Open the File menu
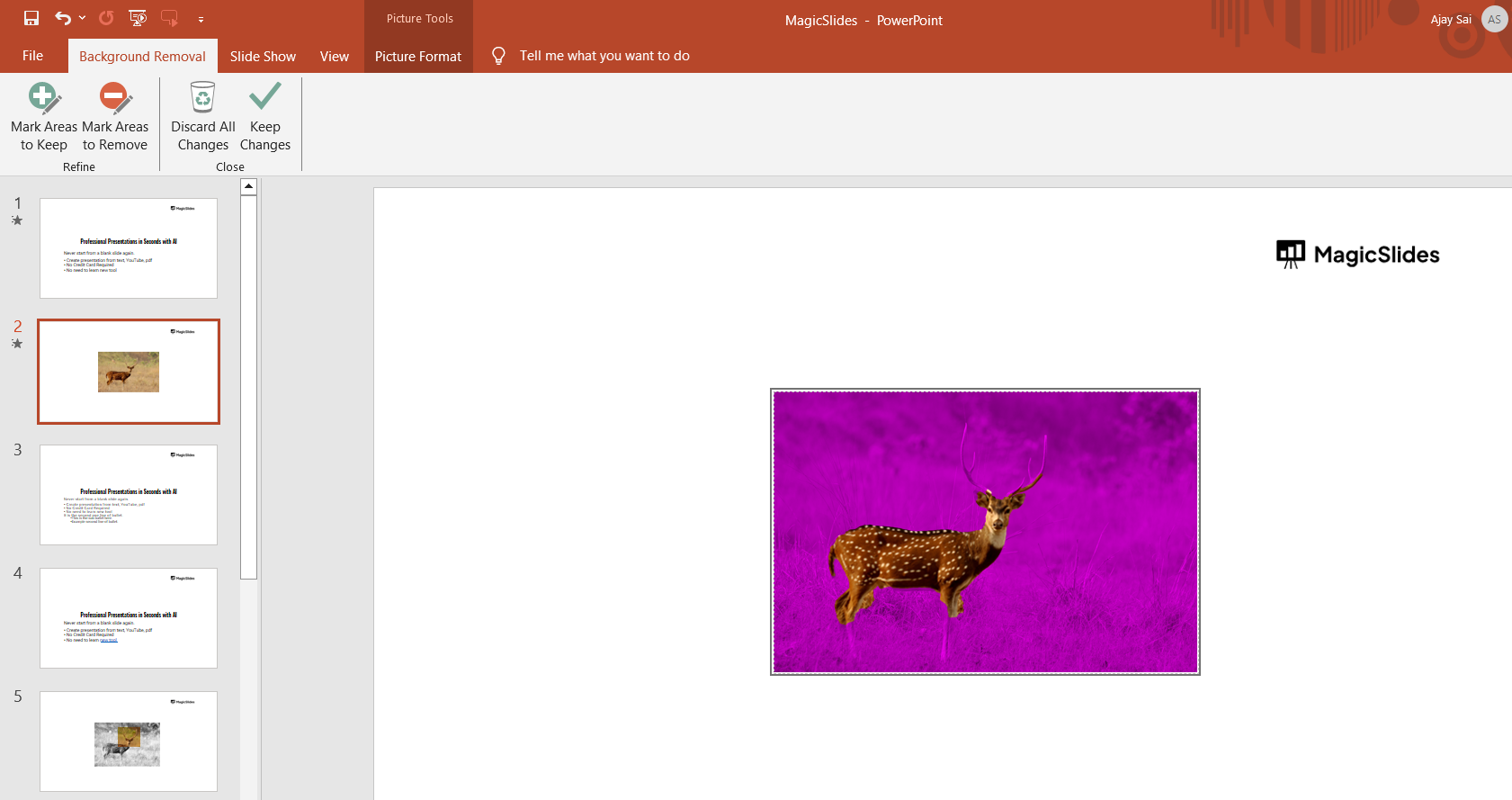 pyautogui.click(x=33, y=56)
